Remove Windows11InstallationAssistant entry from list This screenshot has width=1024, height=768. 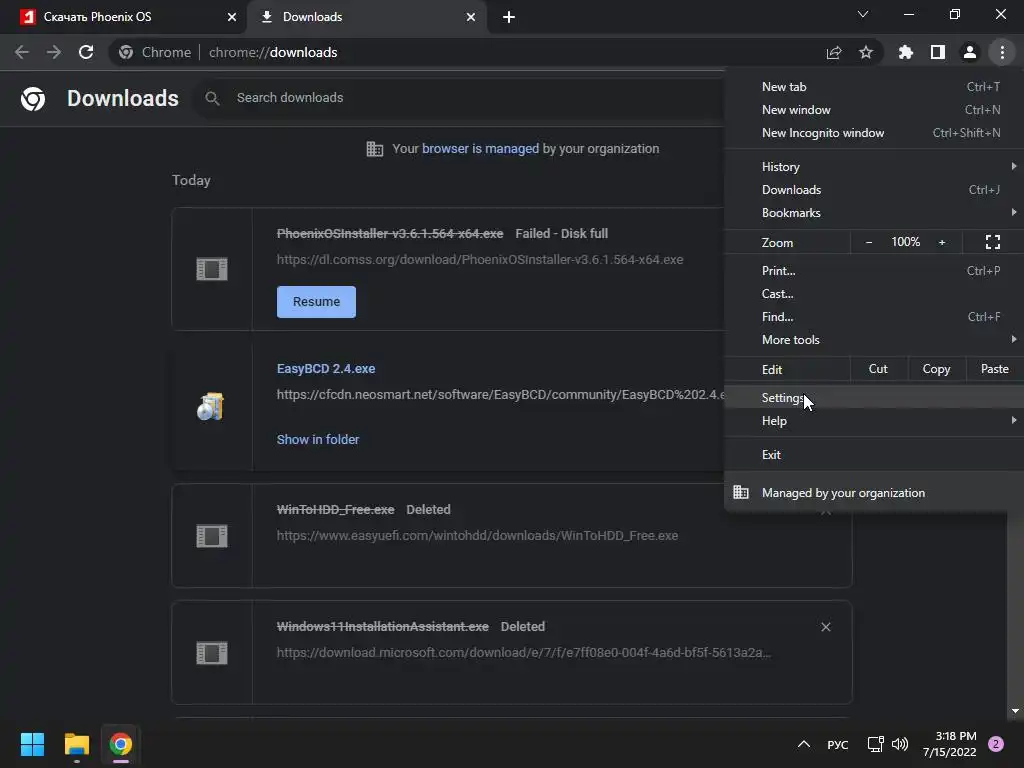825,627
